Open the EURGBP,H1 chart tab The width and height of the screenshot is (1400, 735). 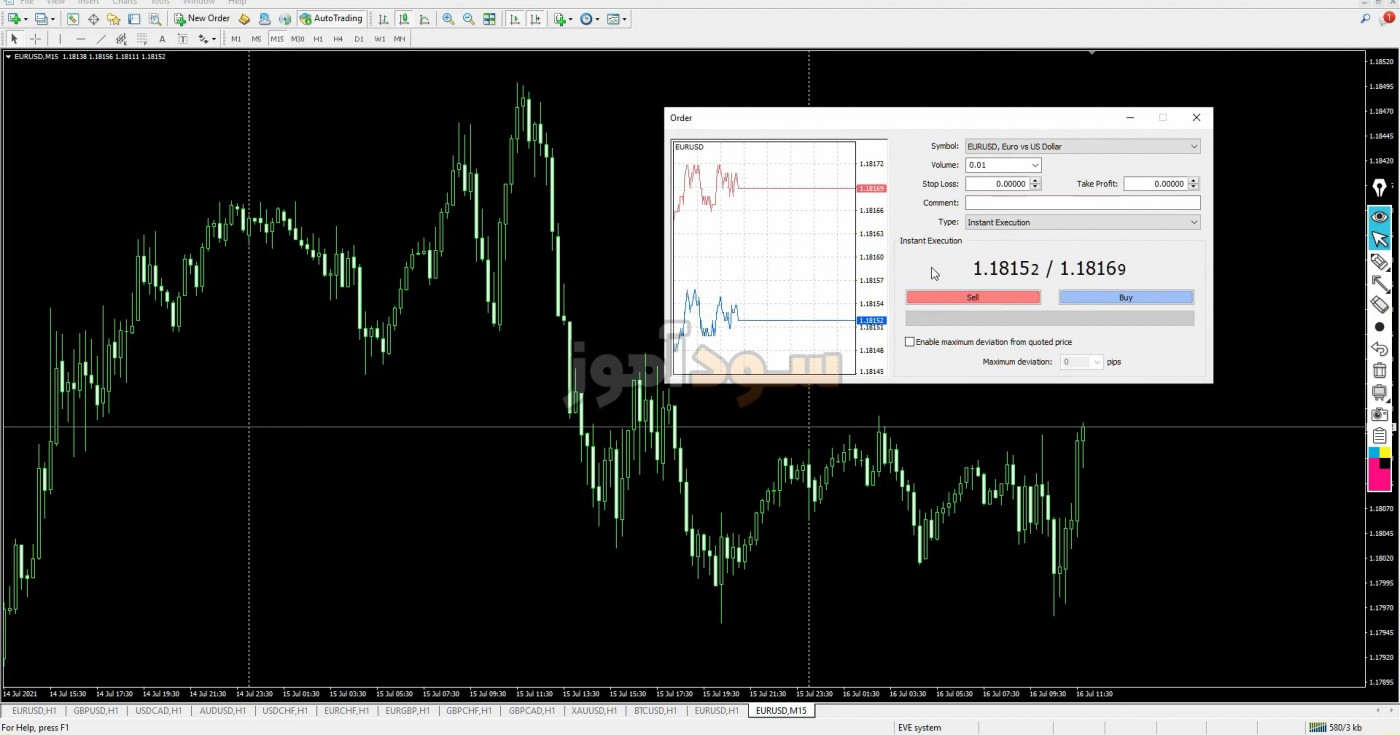tap(407, 711)
